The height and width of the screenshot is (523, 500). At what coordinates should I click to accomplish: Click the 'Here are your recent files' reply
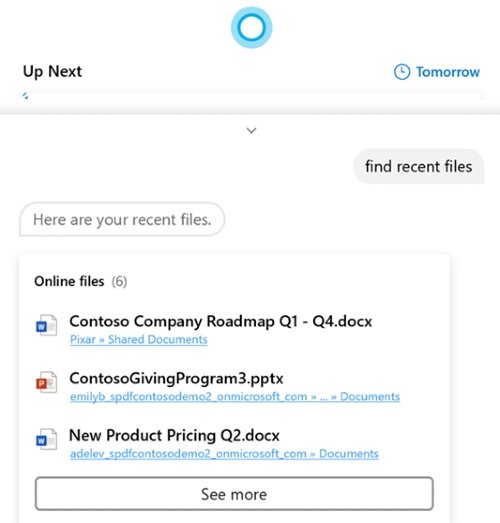tap(122, 219)
